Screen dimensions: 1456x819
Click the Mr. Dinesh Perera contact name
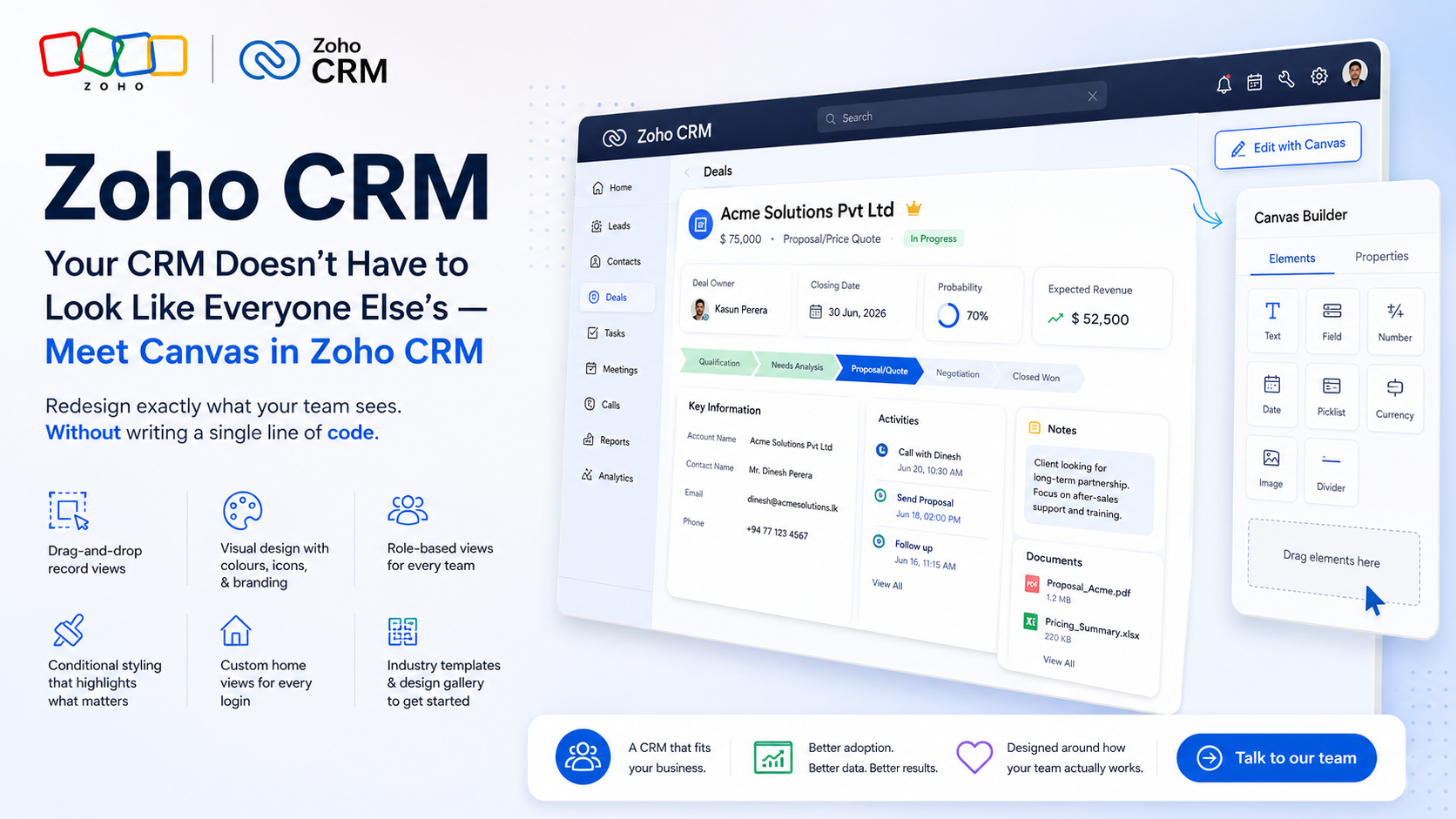click(x=780, y=473)
